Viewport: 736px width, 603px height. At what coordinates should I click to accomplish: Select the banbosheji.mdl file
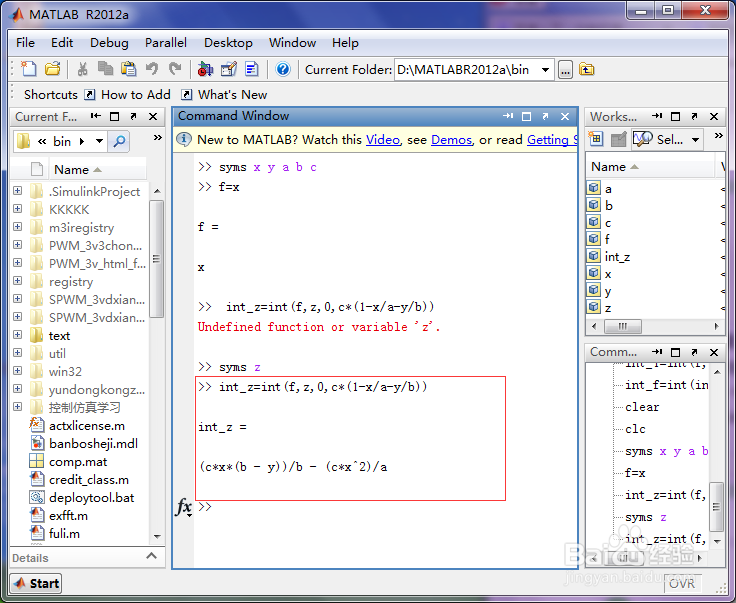click(x=93, y=443)
